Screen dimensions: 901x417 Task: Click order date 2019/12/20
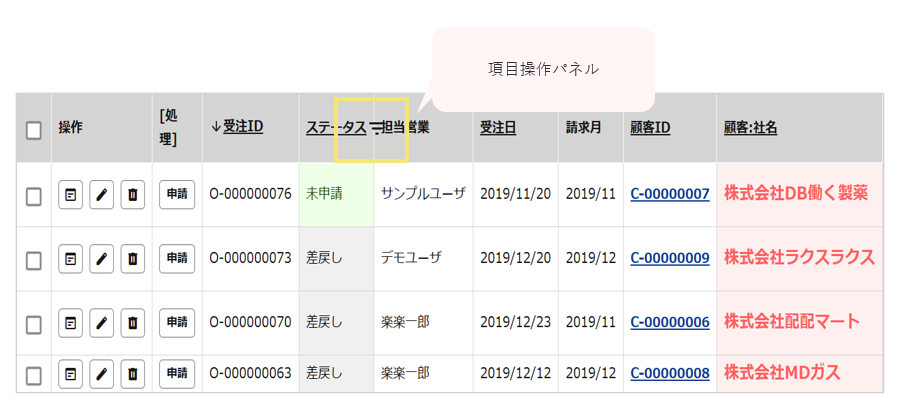[x=515, y=258]
